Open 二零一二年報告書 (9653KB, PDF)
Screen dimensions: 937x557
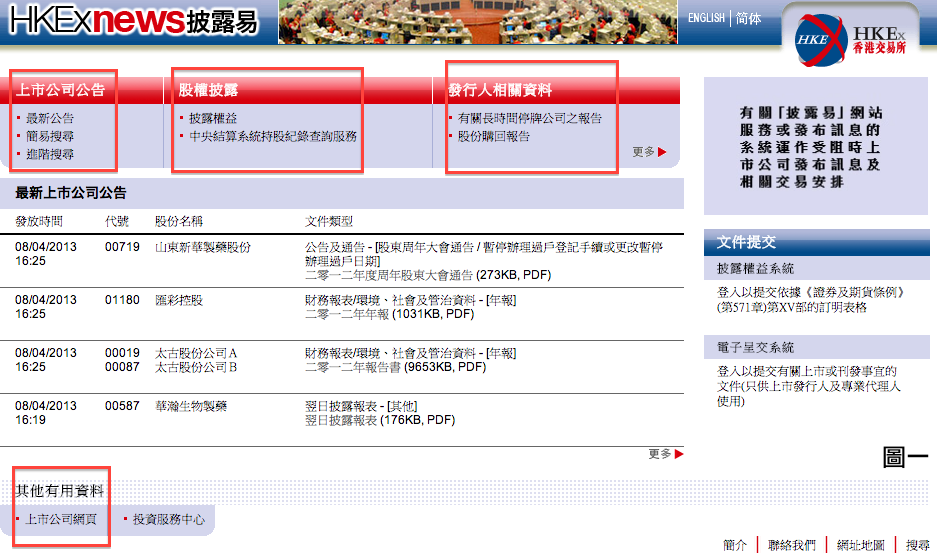click(x=395, y=367)
